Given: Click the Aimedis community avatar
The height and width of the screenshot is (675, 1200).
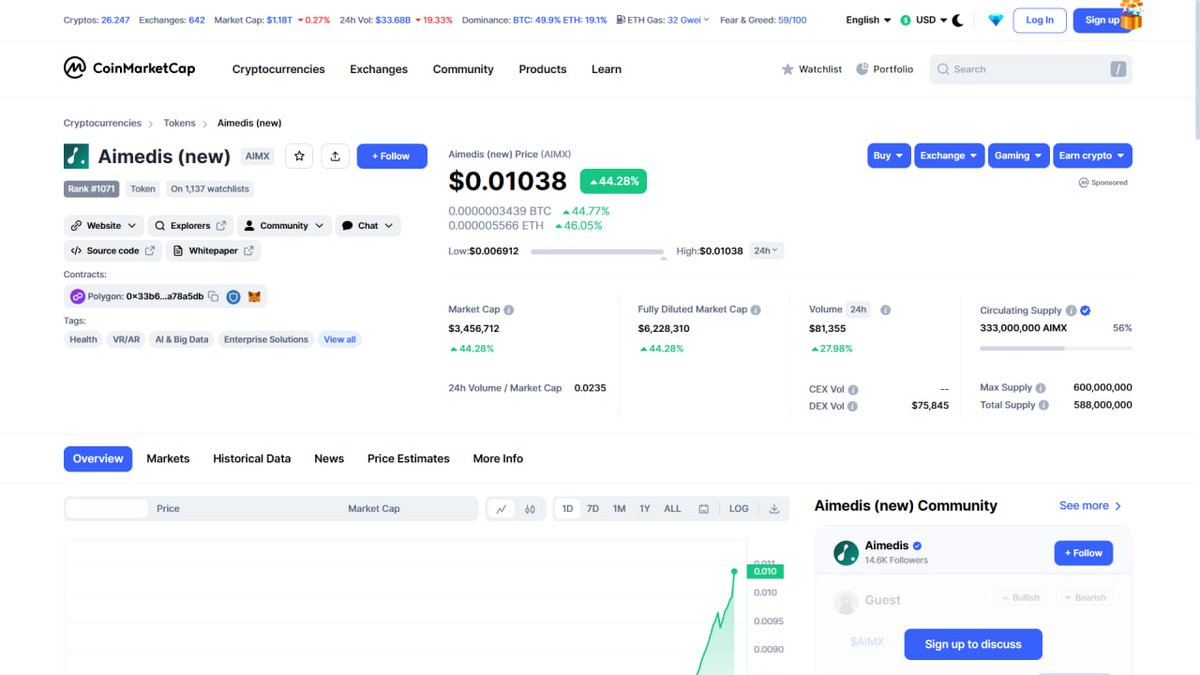Looking at the screenshot, I should point(846,552).
